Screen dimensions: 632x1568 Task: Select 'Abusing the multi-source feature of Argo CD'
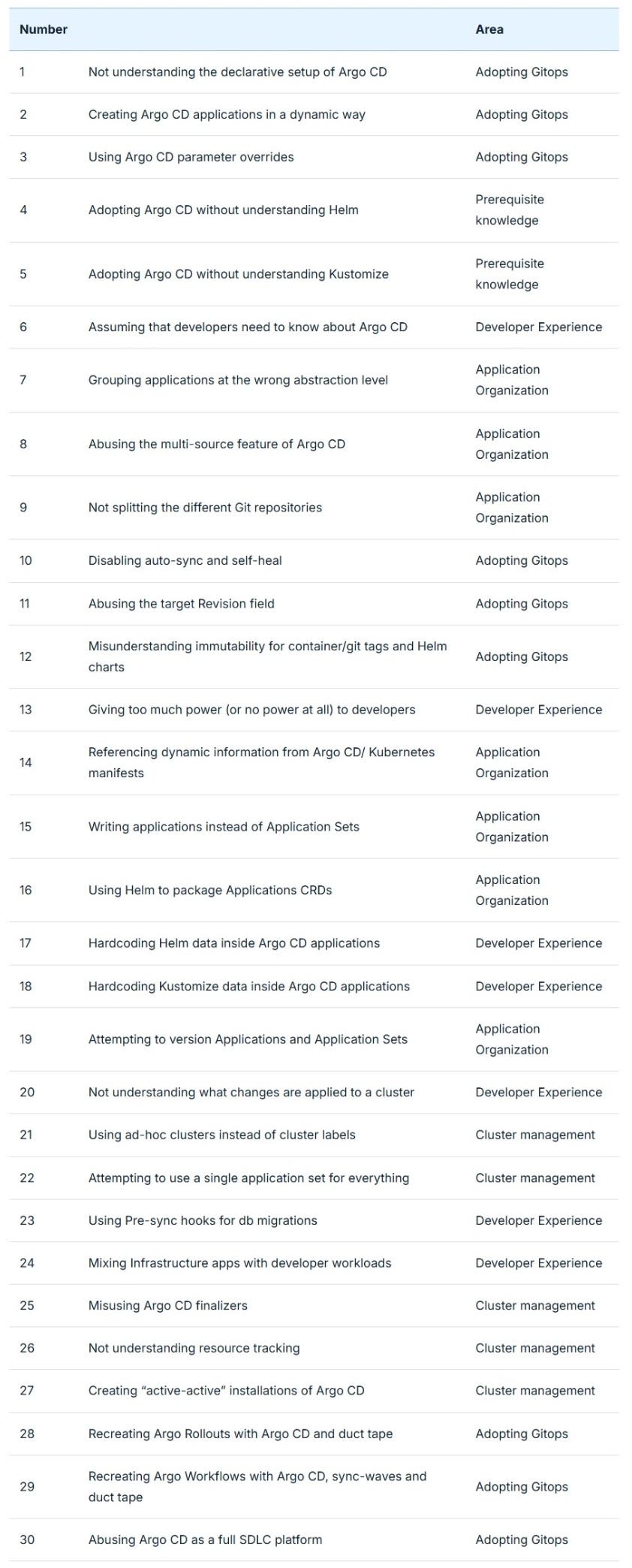[x=217, y=444]
